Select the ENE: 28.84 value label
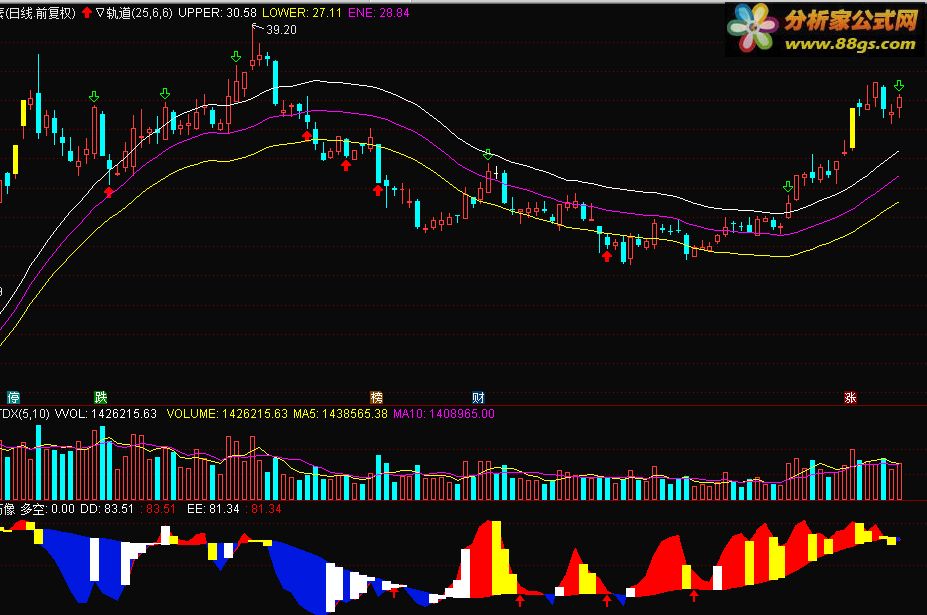This screenshot has height=615, width=927. [378, 13]
